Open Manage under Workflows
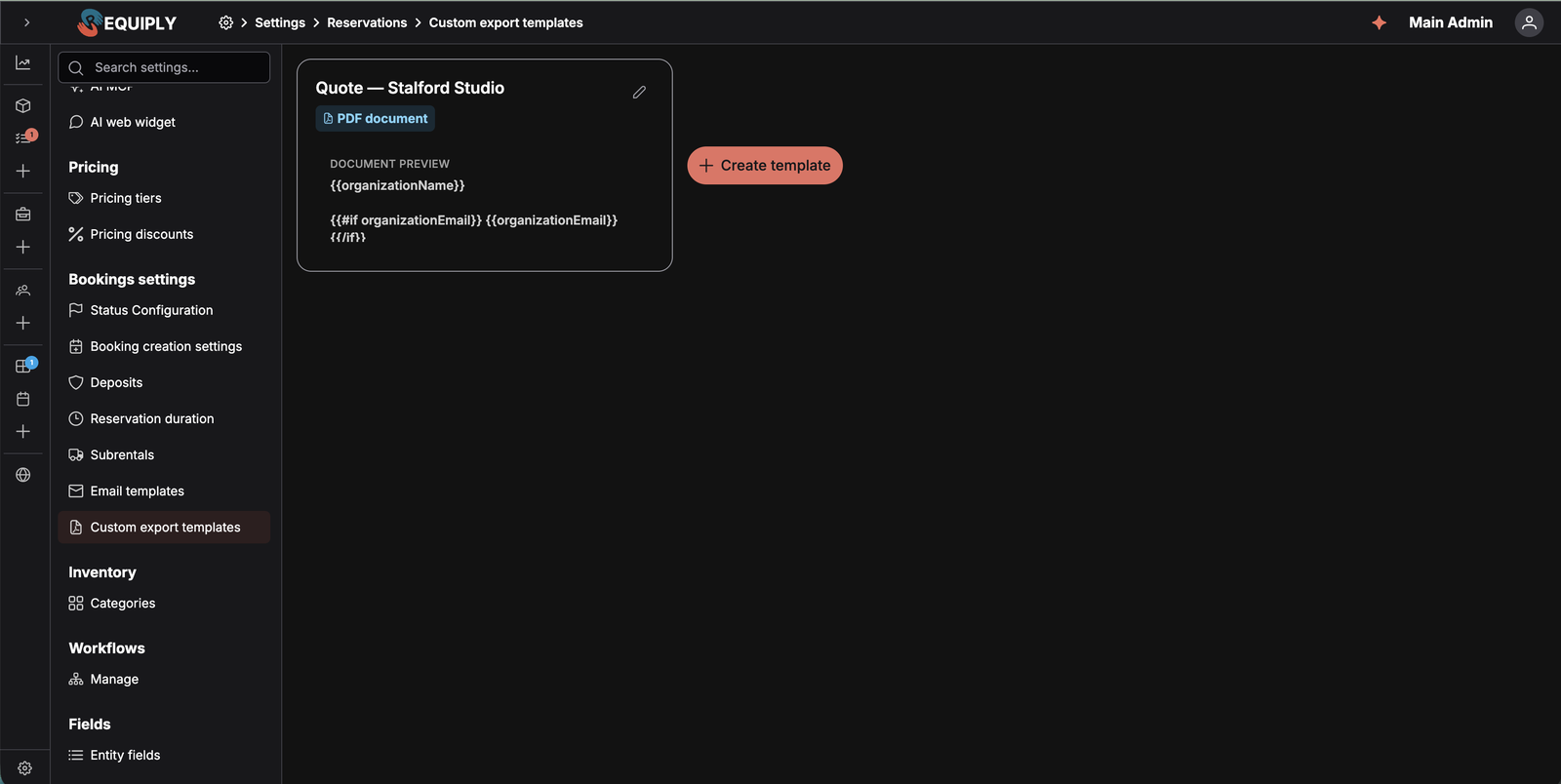This screenshot has height=784, width=1561. coord(164,680)
